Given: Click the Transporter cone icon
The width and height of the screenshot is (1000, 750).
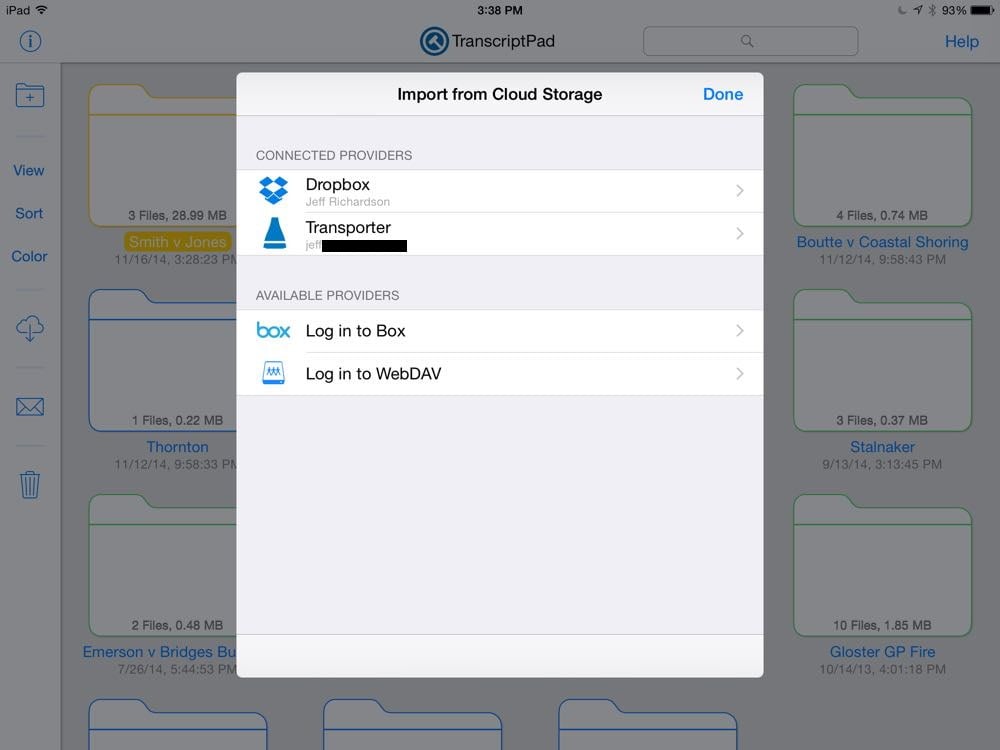Looking at the screenshot, I should click(275, 233).
